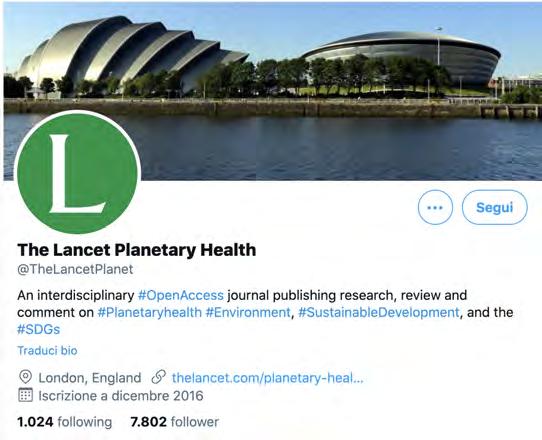Open the 7.802 follower list

pyautogui.click(x=175, y=422)
